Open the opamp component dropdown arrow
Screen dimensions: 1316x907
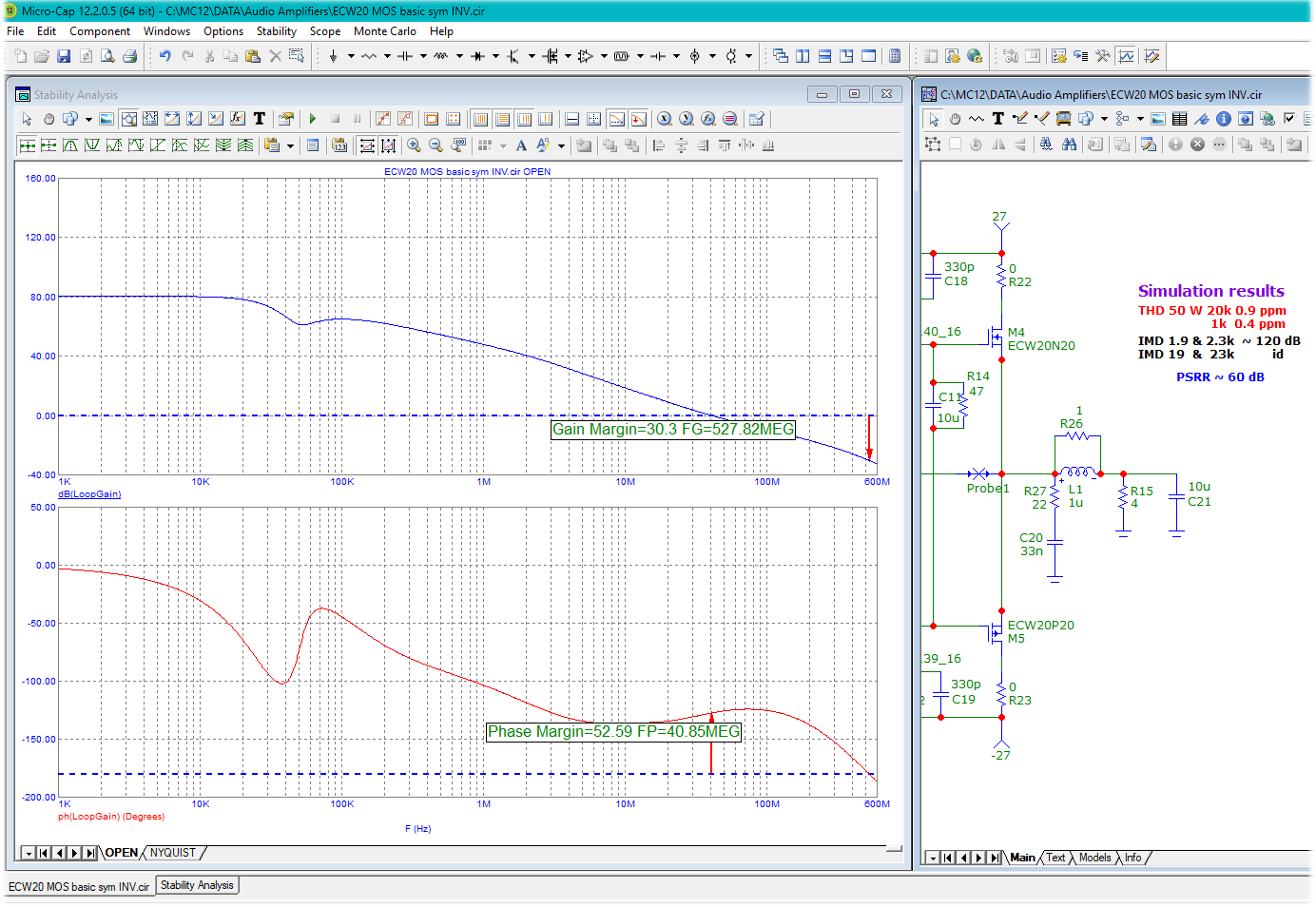604,56
